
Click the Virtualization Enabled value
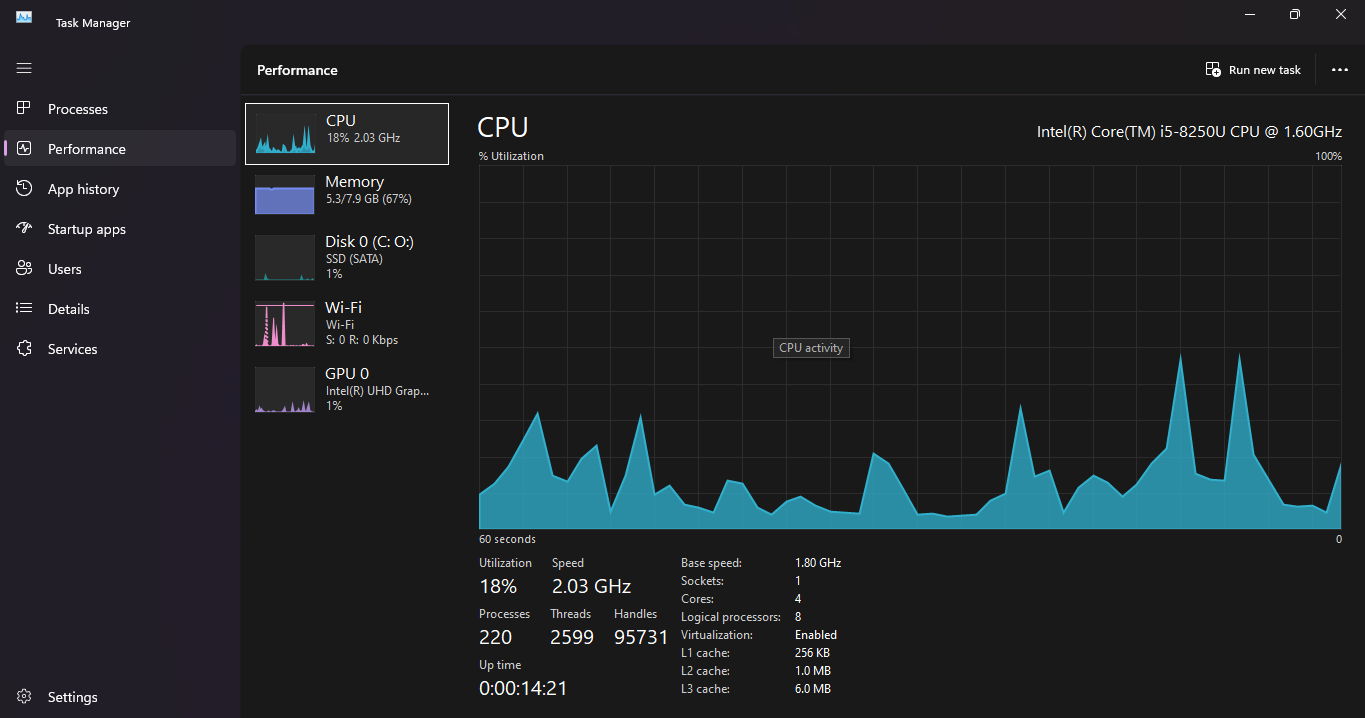pos(816,635)
